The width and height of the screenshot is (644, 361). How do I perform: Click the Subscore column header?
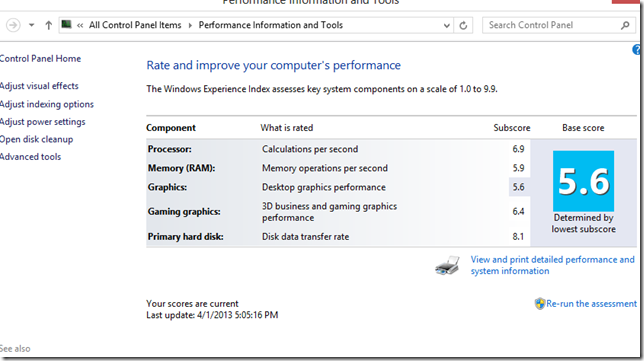[512, 128]
